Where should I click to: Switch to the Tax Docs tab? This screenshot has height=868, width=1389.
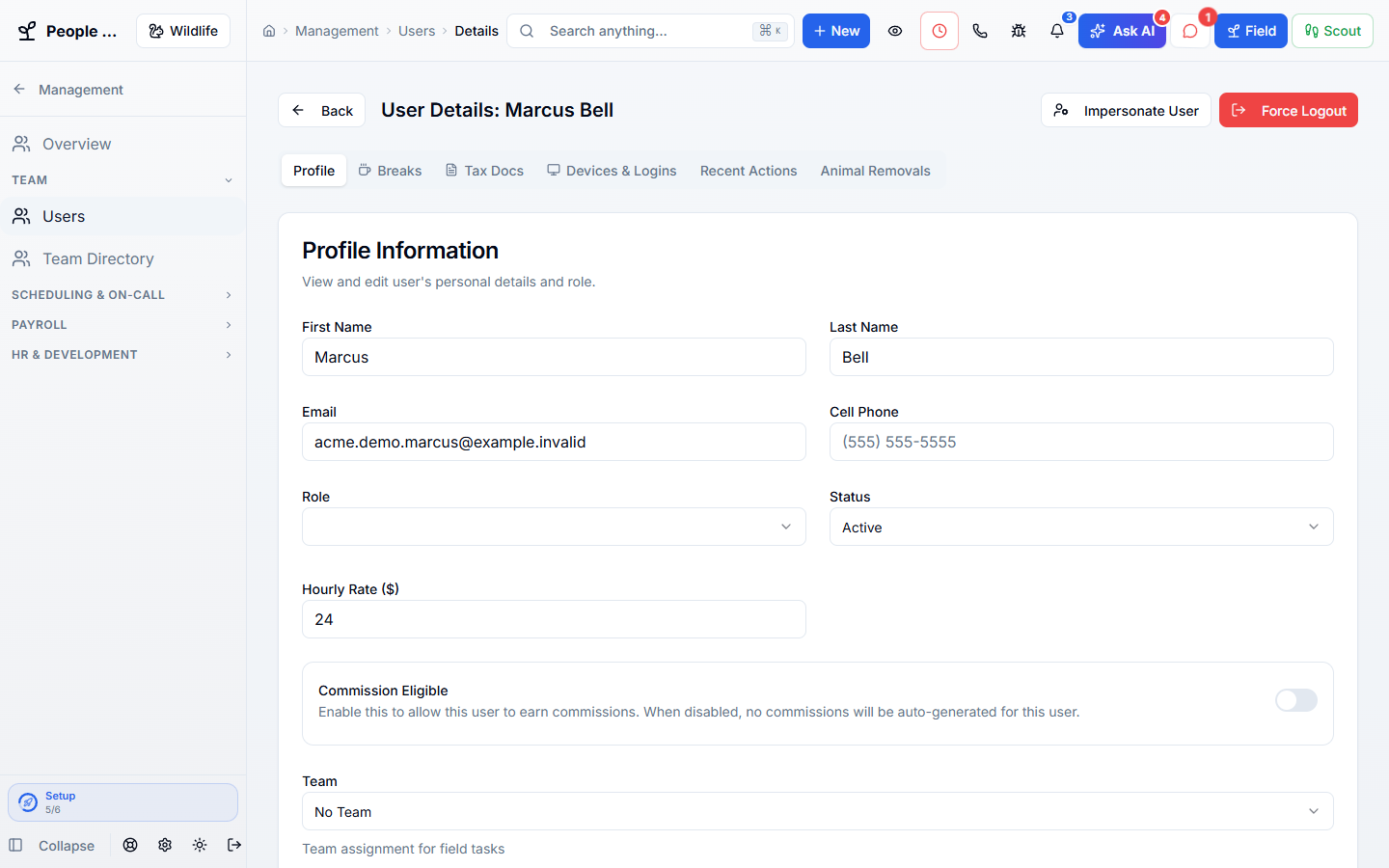tap(484, 171)
